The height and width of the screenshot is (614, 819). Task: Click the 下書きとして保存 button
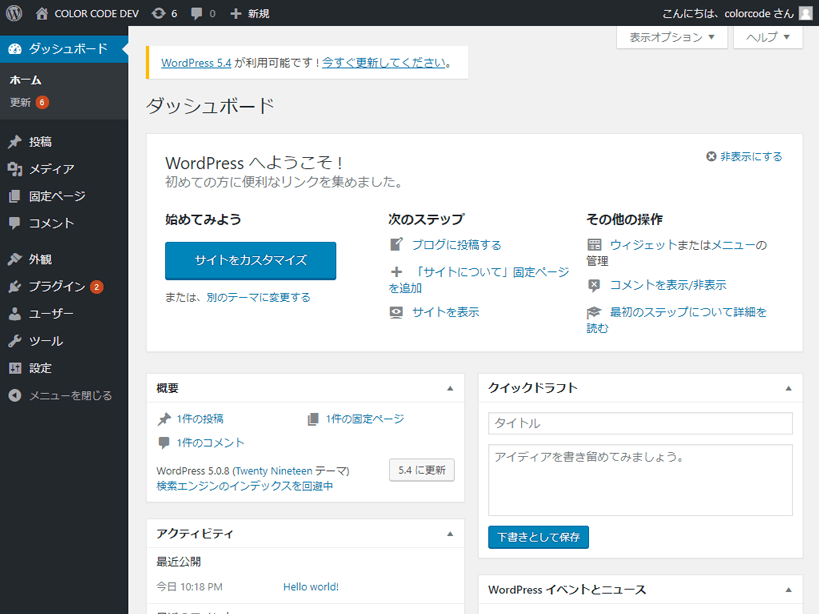(x=539, y=537)
